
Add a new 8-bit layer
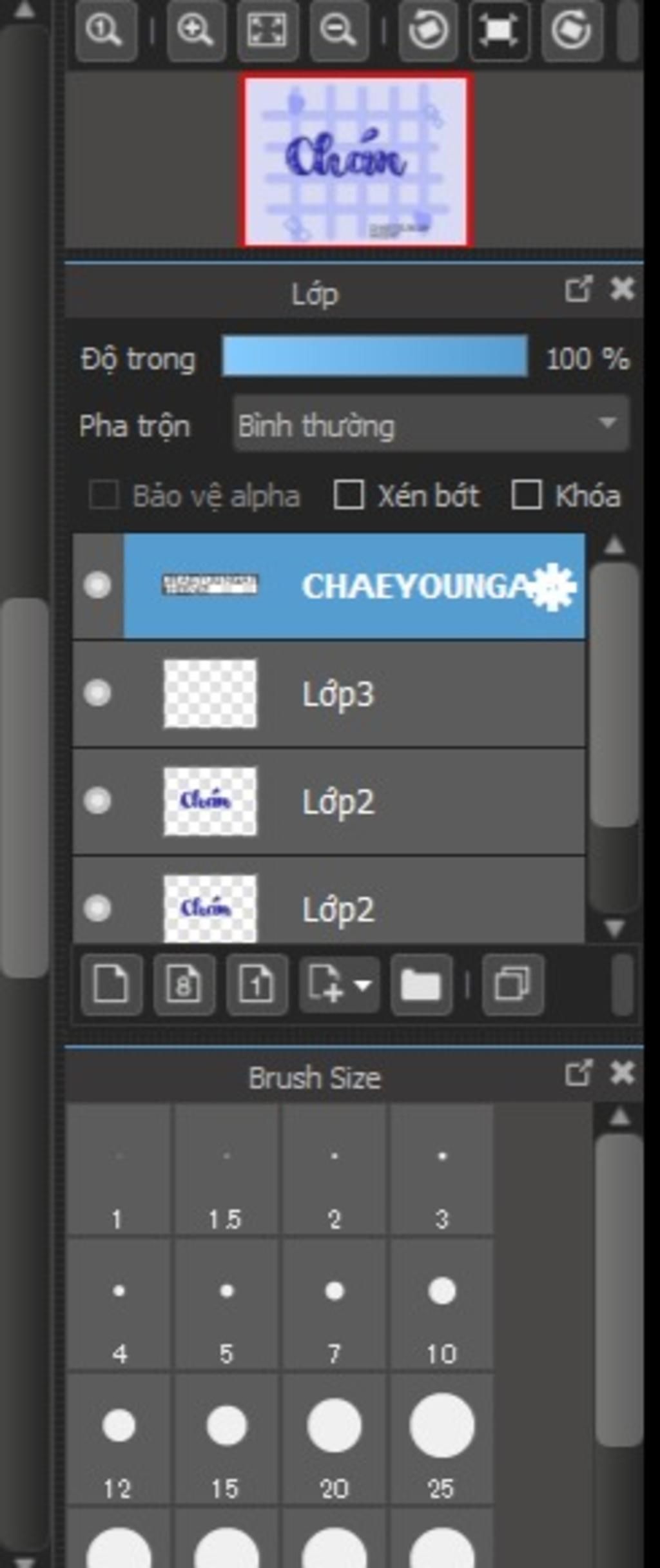pos(184,984)
